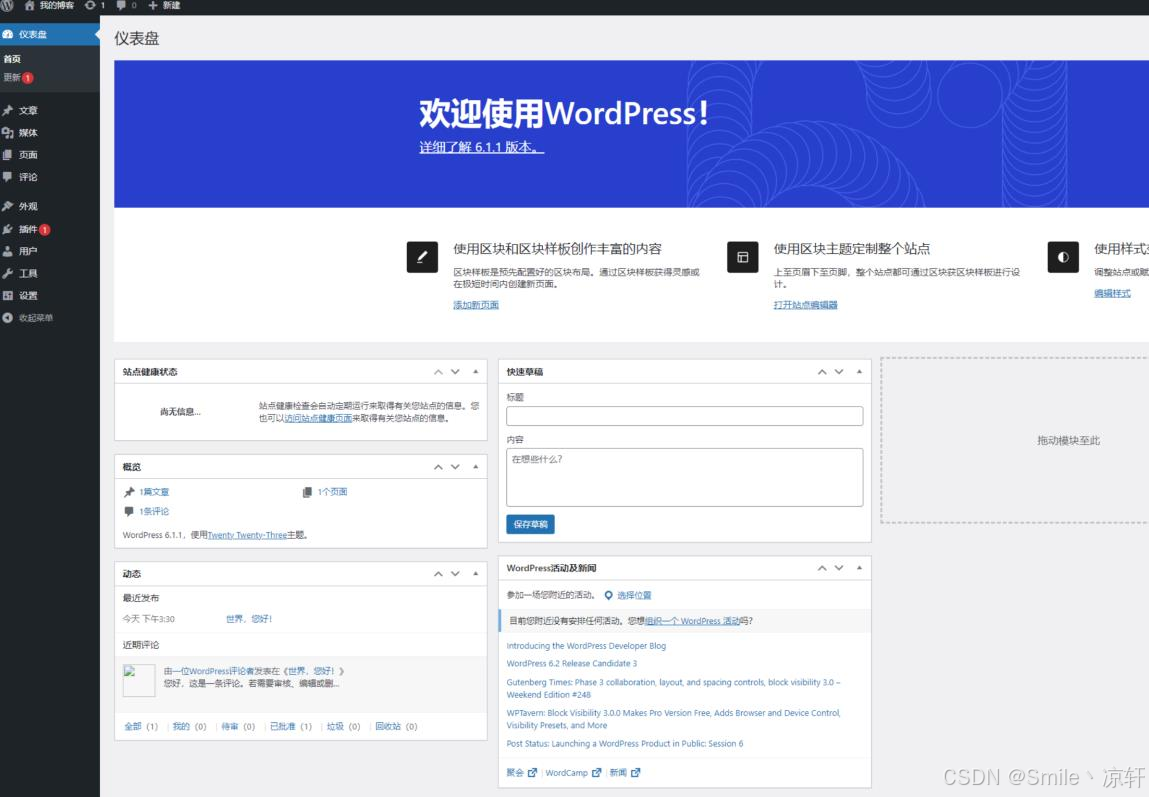
Task: Click the 标题 input field
Action: click(x=684, y=416)
